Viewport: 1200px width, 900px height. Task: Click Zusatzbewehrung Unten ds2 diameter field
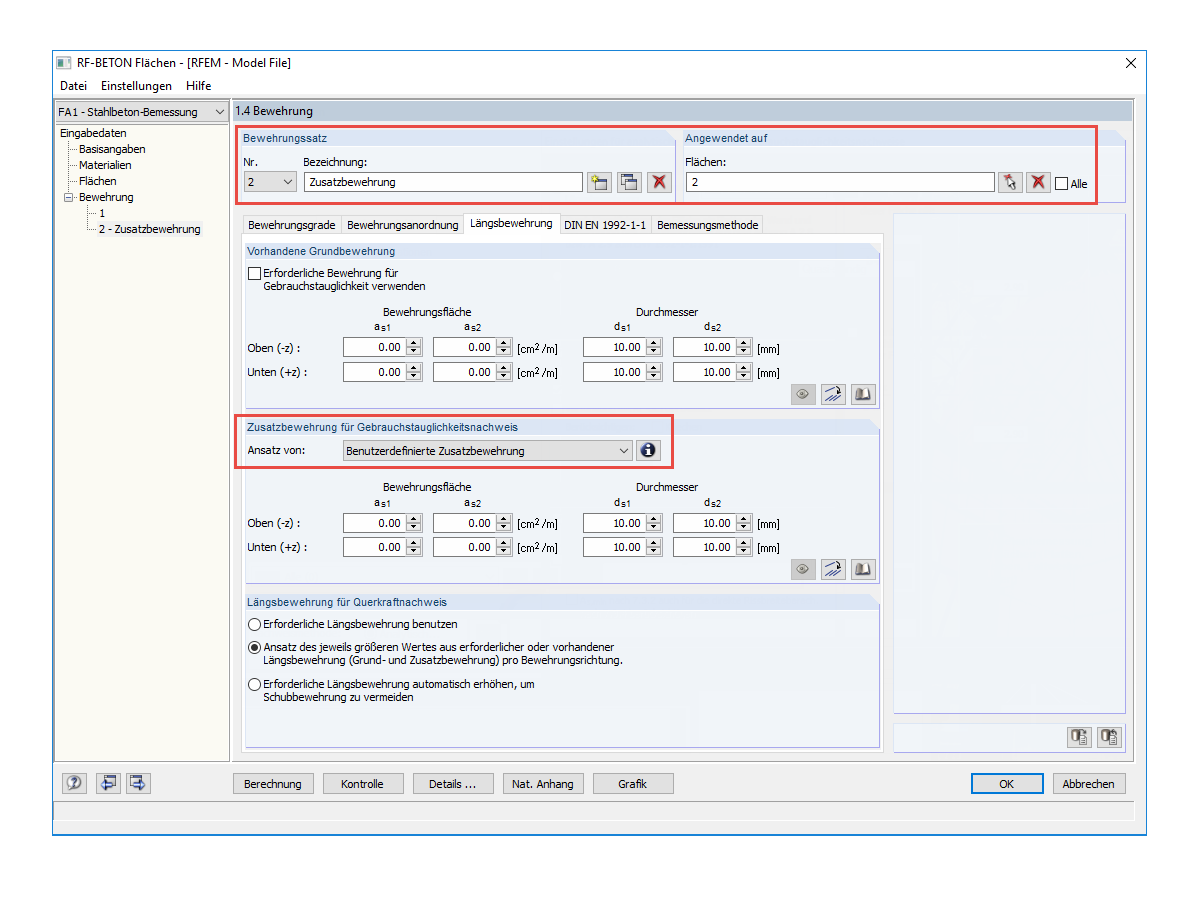tap(703, 547)
